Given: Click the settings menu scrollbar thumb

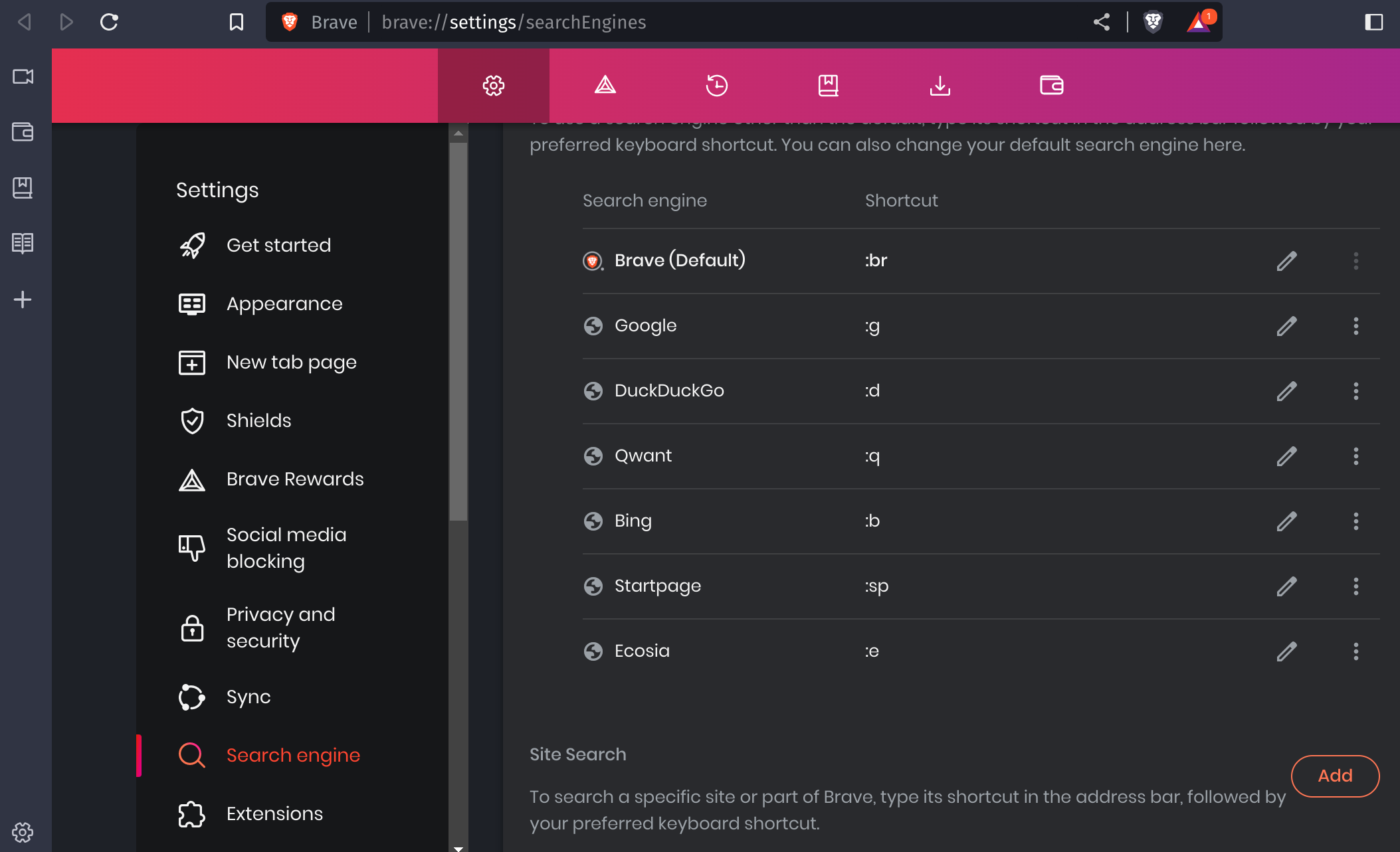Looking at the screenshot, I should pyautogui.click(x=458, y=331).
